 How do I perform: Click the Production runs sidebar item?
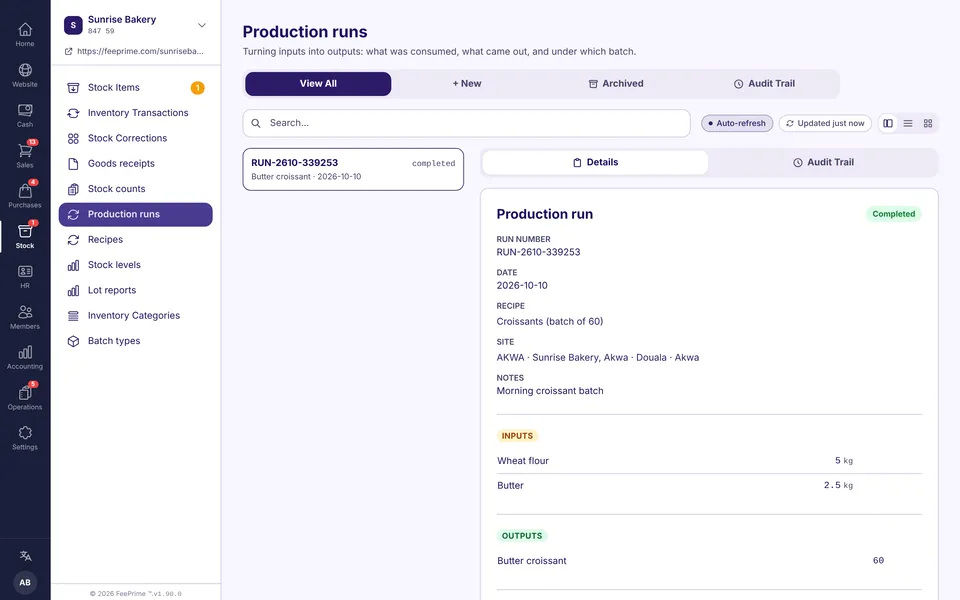[x=135, y=214]
